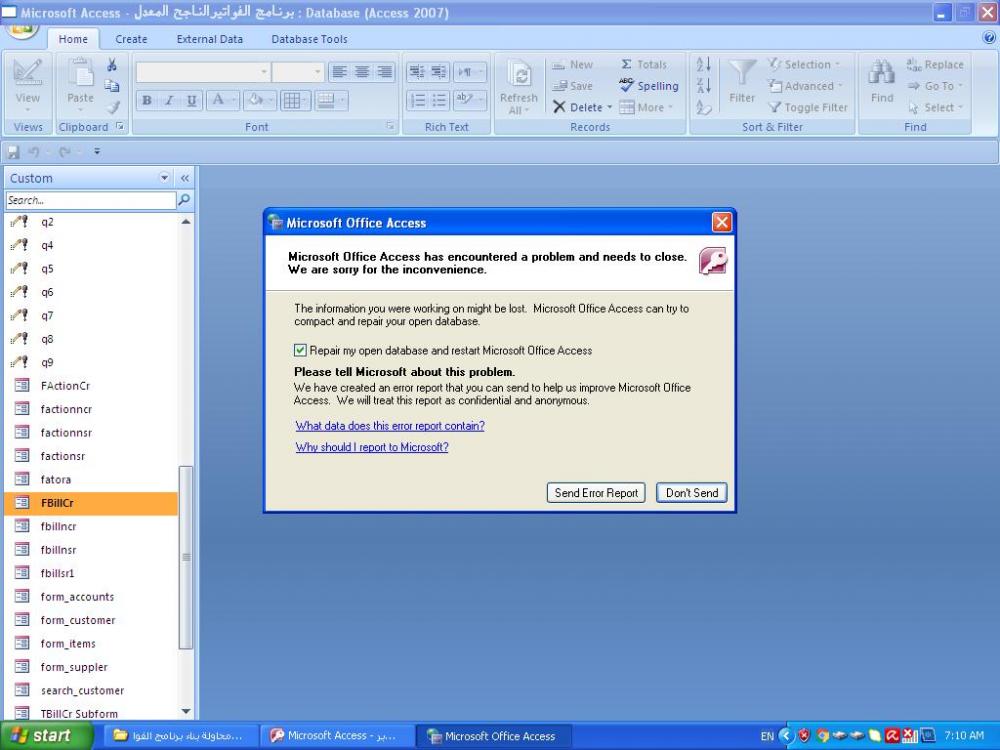
Task: Select the FBillCr form in navigation pane
Action: [91, 503]
